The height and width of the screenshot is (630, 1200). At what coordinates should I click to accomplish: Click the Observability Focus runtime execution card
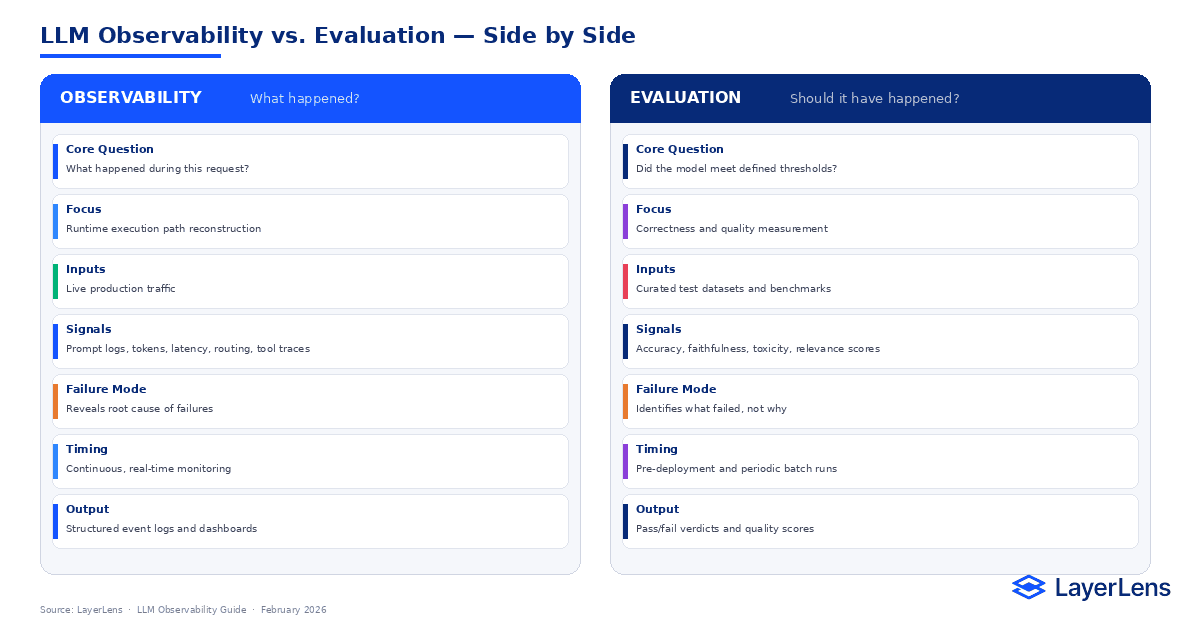coord(310,221)
